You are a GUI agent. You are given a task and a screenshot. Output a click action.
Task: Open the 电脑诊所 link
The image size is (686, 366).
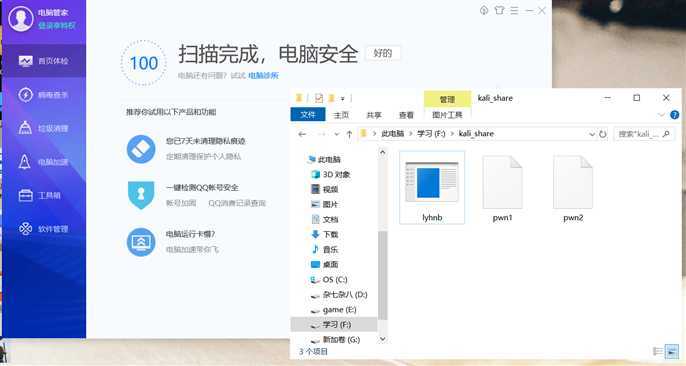pos(263,75)
